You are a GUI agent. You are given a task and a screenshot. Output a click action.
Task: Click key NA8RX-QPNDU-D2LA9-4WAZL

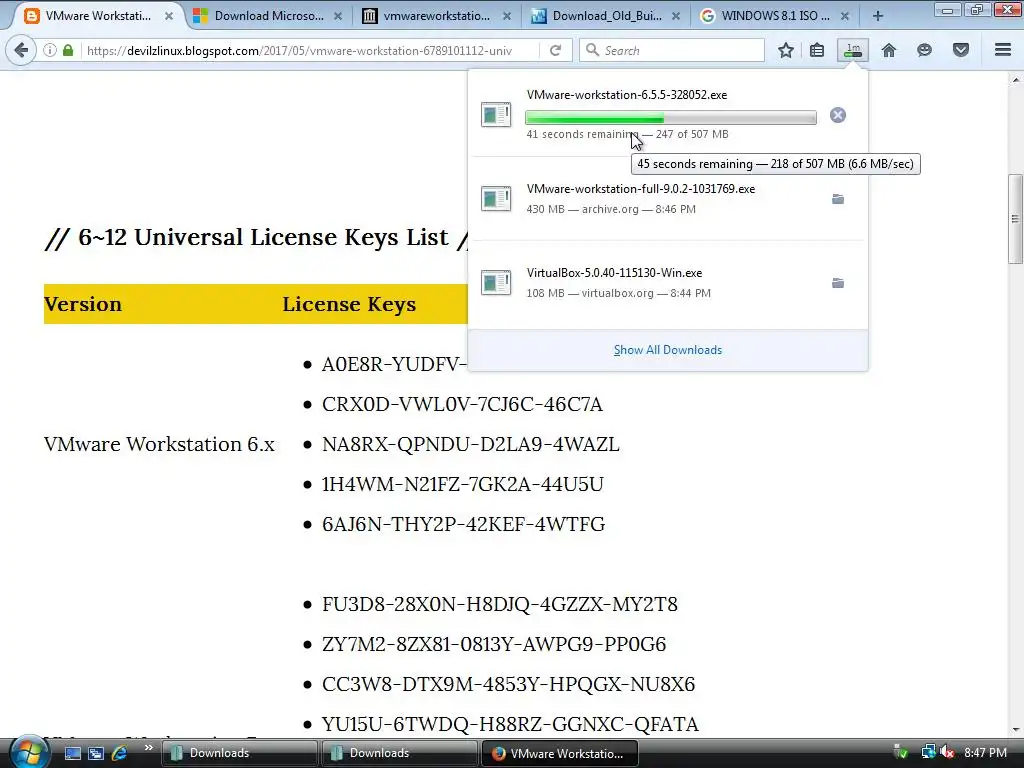(x=470, y=444)
